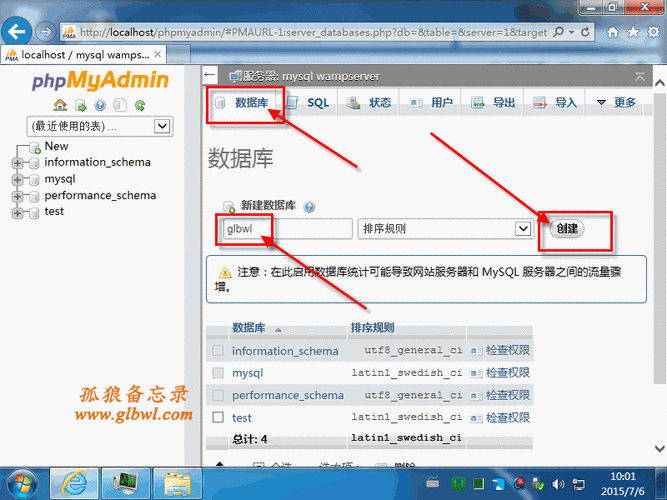The width and height of the screenshot is (667, 500).
Task: Click scrollbar down arrow on page
Action: tap(660, 449)
